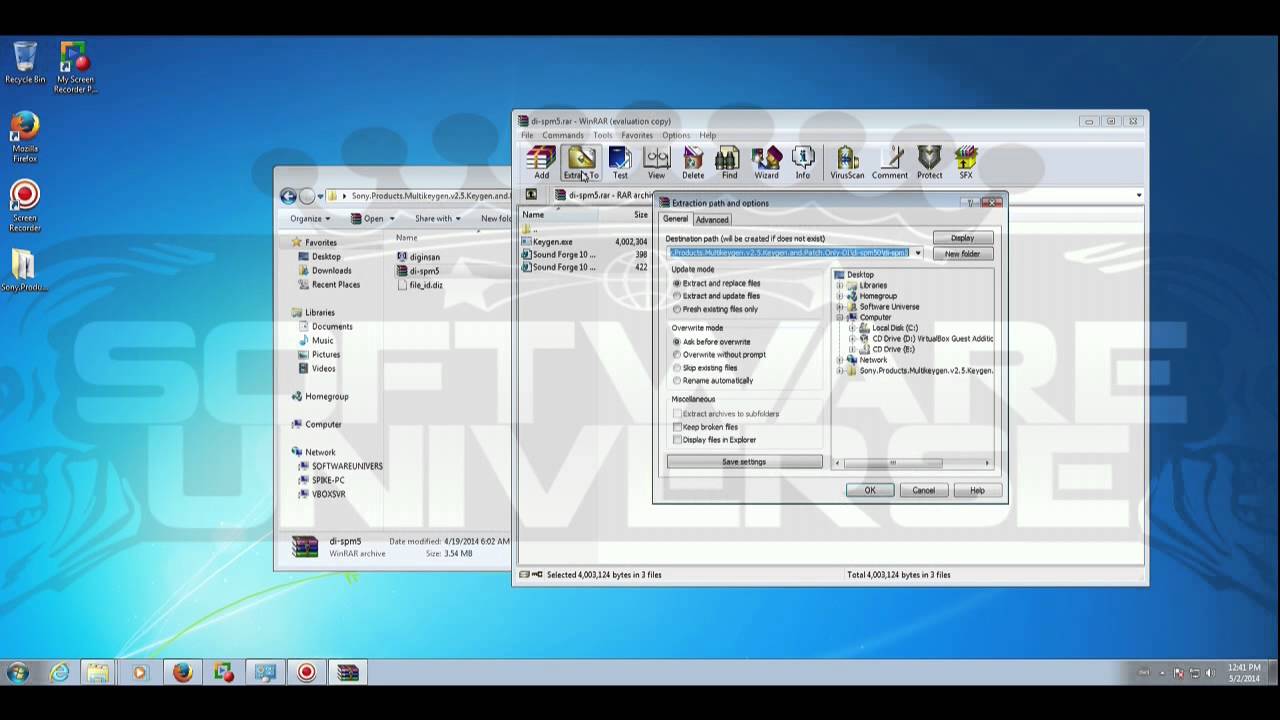Click the Recycle Bin desktop icon
Image resolution: width=1280 pixels, height=720 pixels.
pyautogui.click(x=25, y=62)
